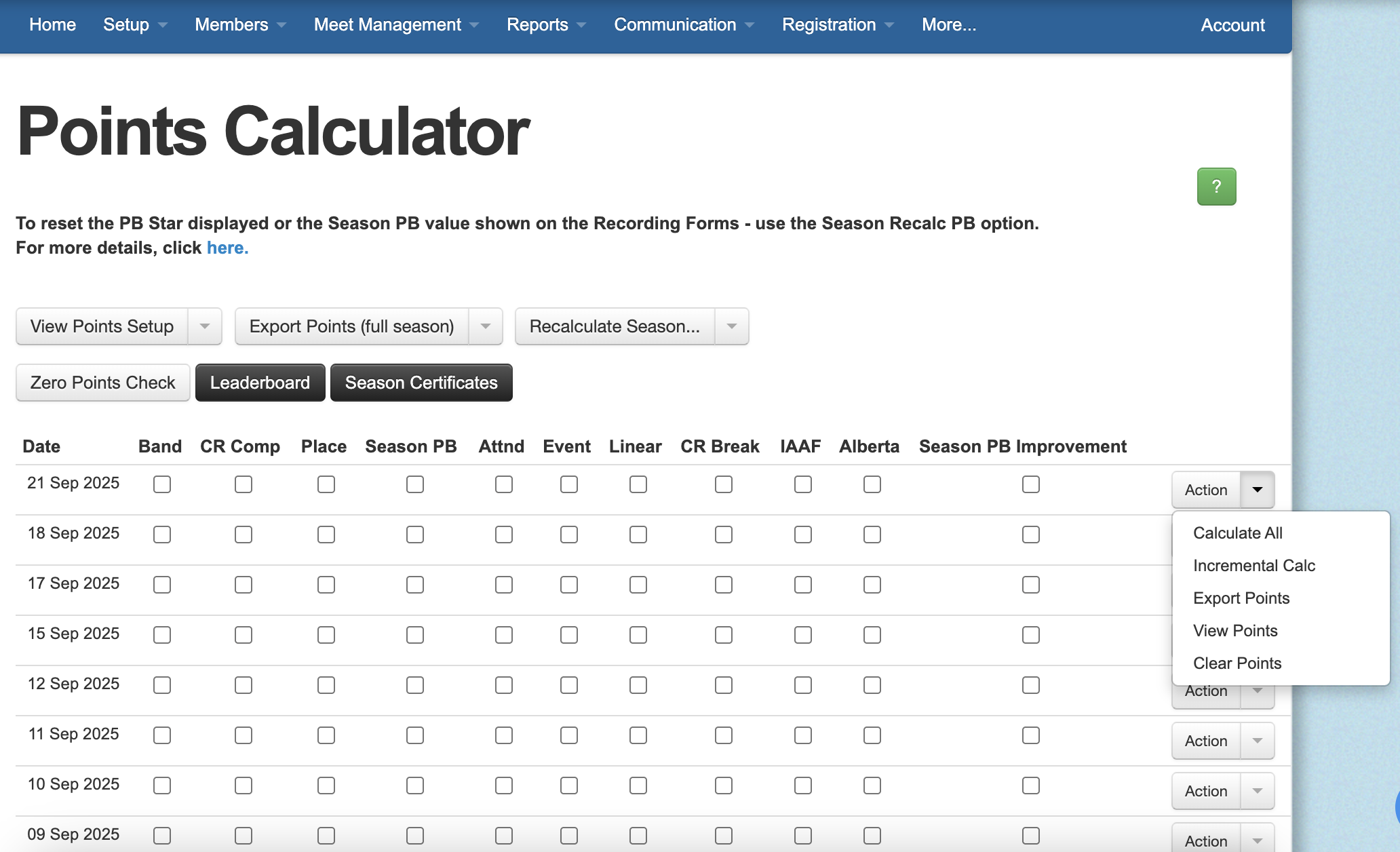
Task: Check CR Break for 15 Sep 2025
Action: (x=724, y=635)
